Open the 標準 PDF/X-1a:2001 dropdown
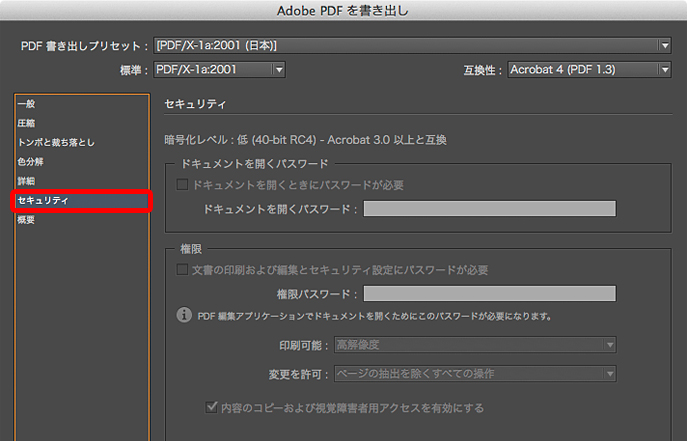 (x=220, y=70)
